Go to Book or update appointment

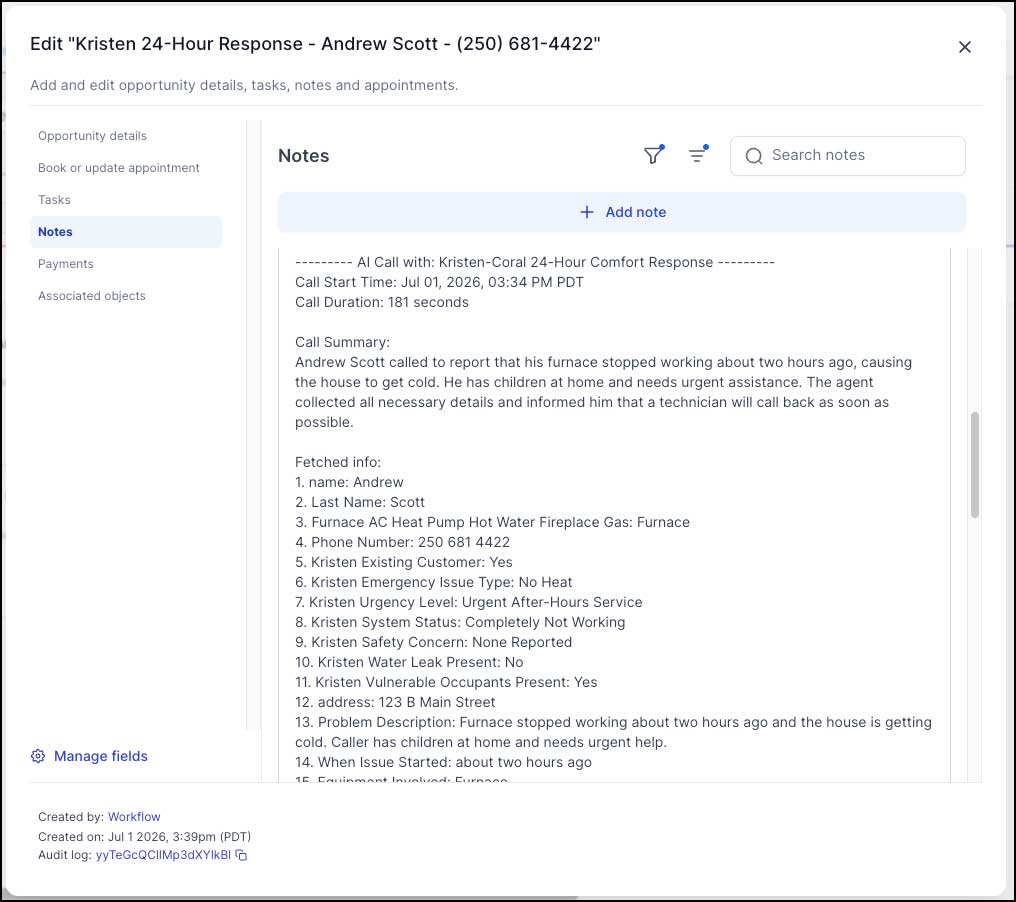[119, 168]
